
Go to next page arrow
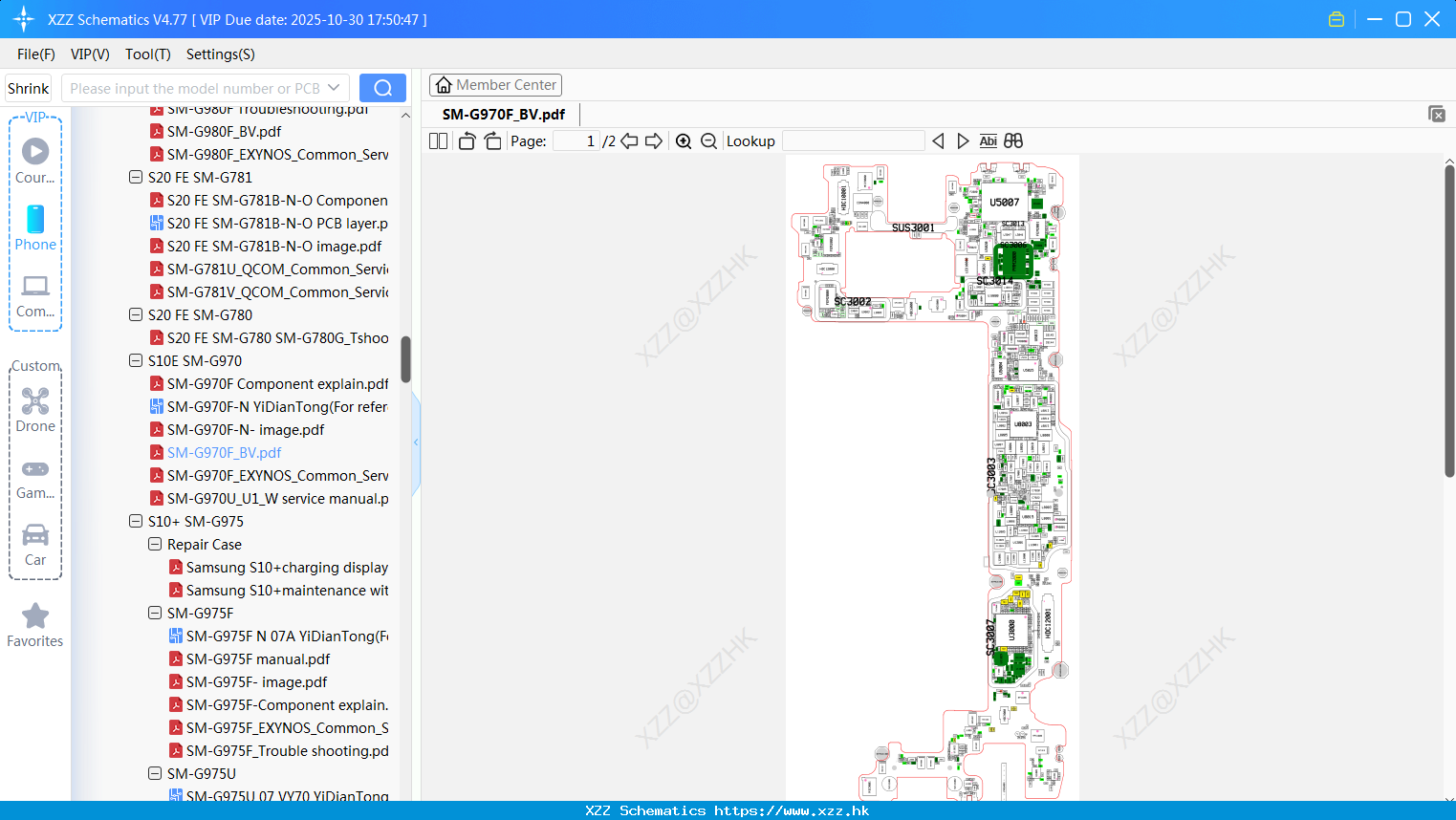pyautogui.click(x=654, y=141)
